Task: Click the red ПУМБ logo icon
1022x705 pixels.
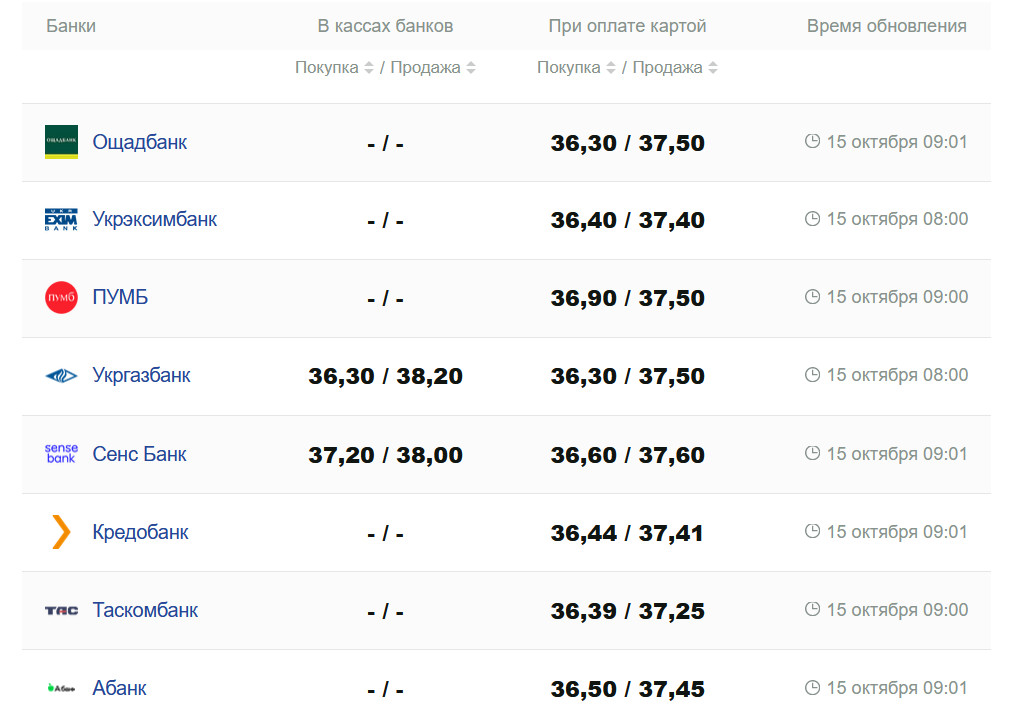Action: [61, 298]
